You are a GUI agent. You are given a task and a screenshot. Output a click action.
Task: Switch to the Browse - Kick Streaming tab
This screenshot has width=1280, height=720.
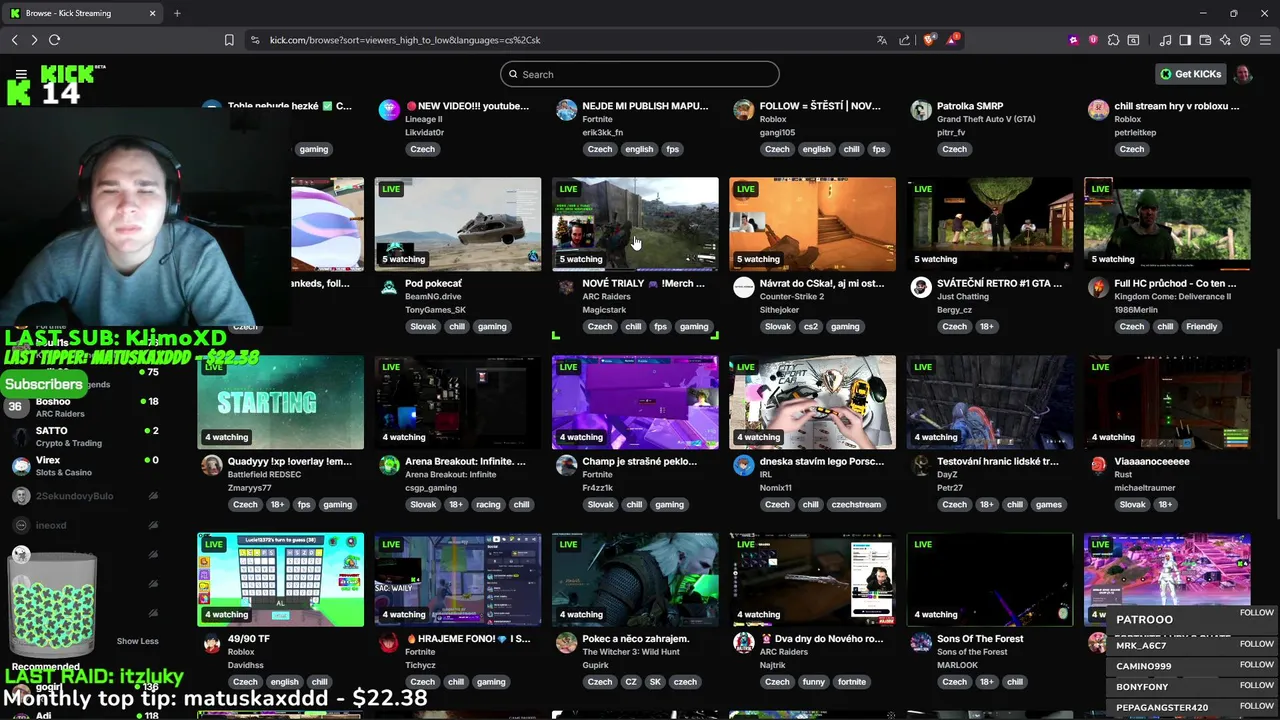(x=82, y=13)
